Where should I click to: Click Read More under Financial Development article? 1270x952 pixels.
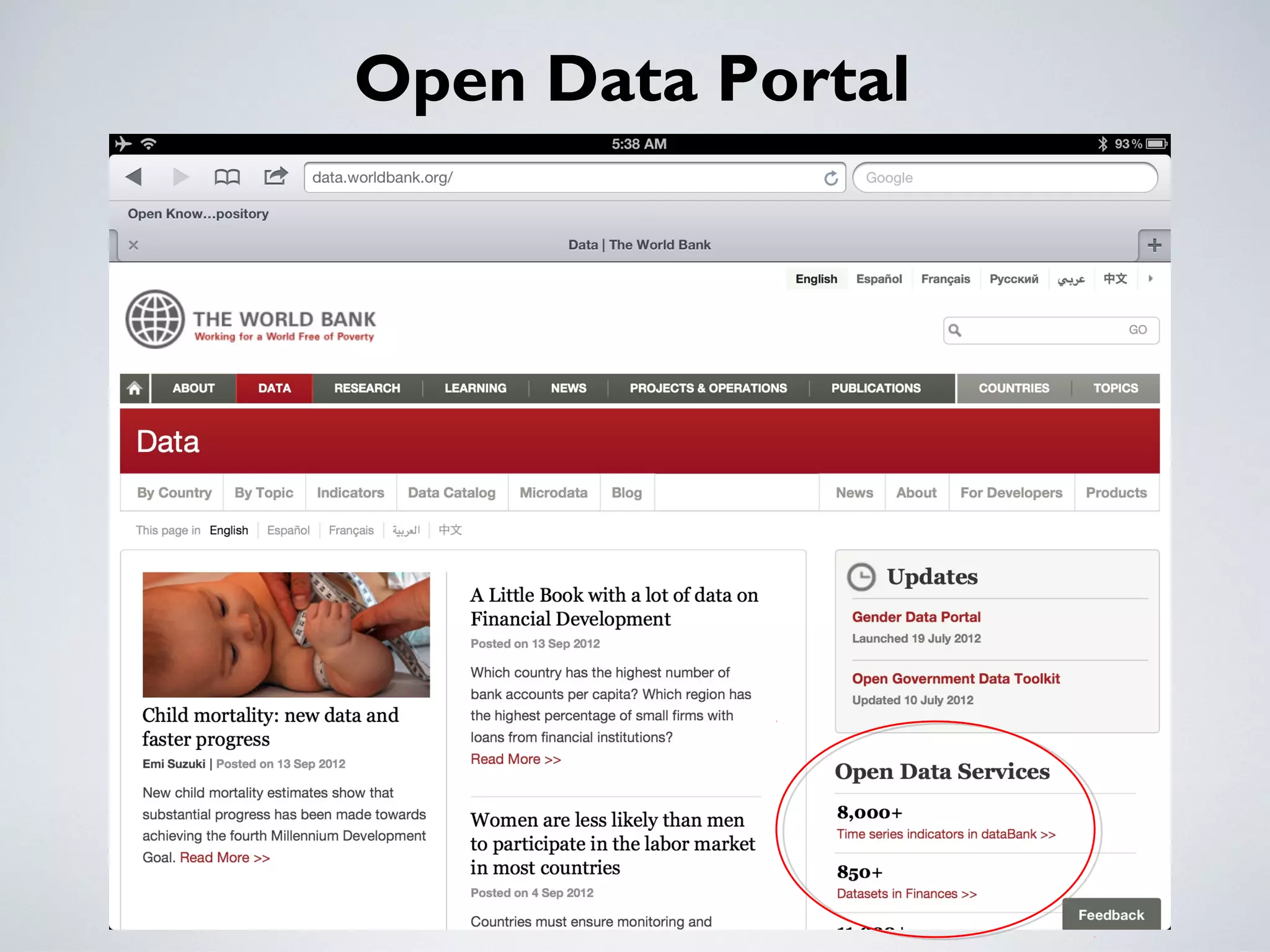(515, 759)
